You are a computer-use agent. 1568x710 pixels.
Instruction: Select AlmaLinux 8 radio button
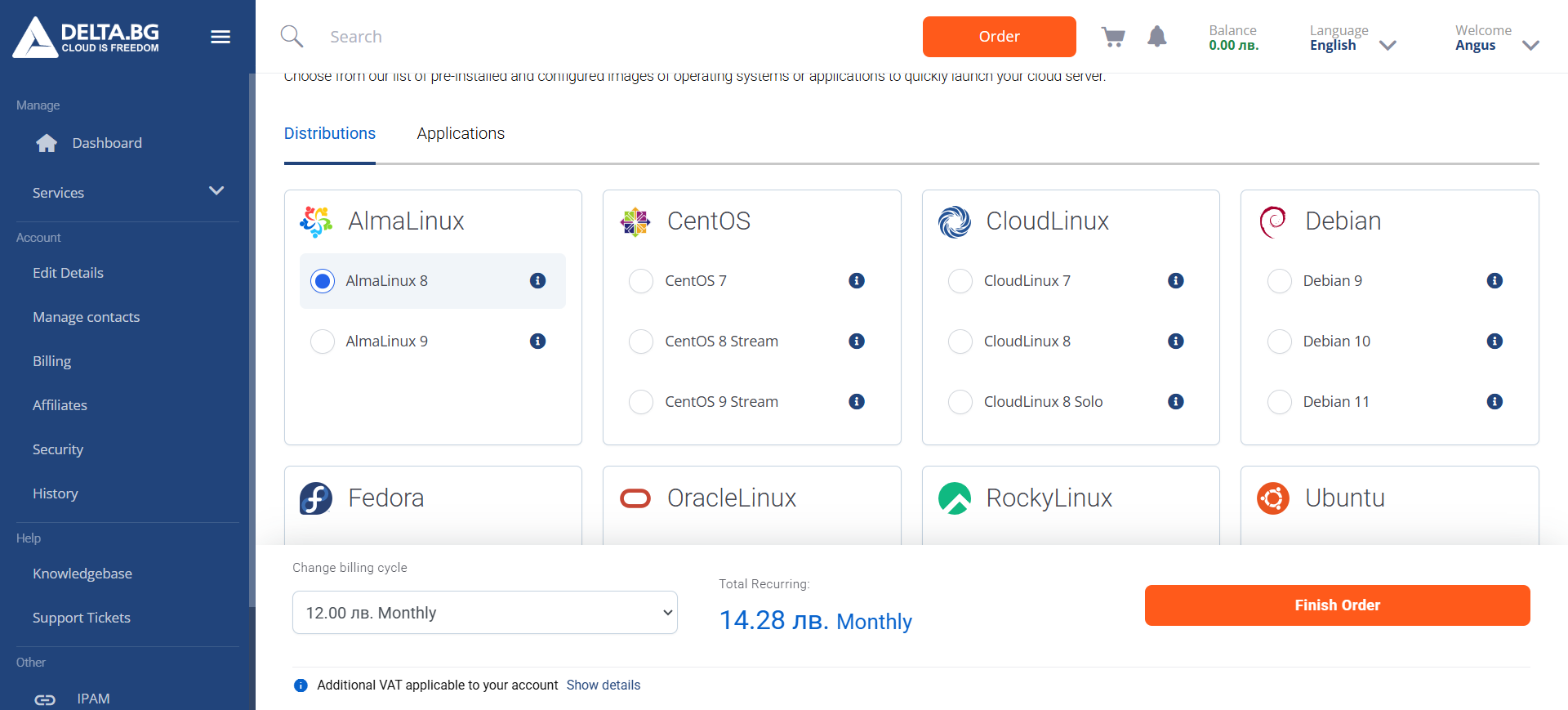pos(323,281)
